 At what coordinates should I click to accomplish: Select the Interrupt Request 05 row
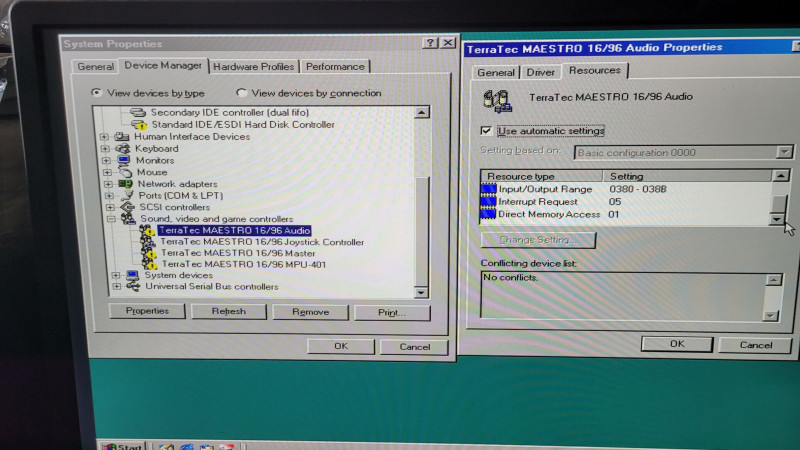625,202
